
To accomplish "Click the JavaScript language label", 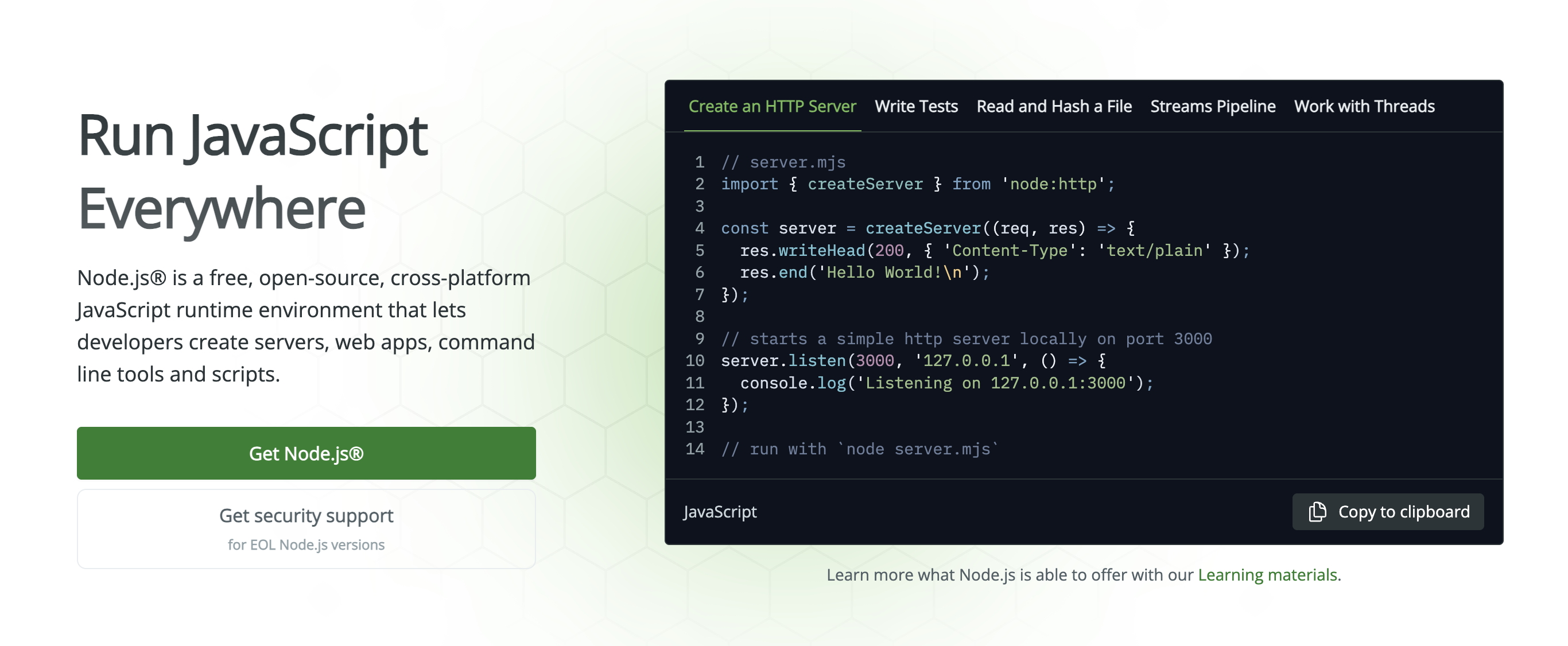I will [x=720, y=512].
